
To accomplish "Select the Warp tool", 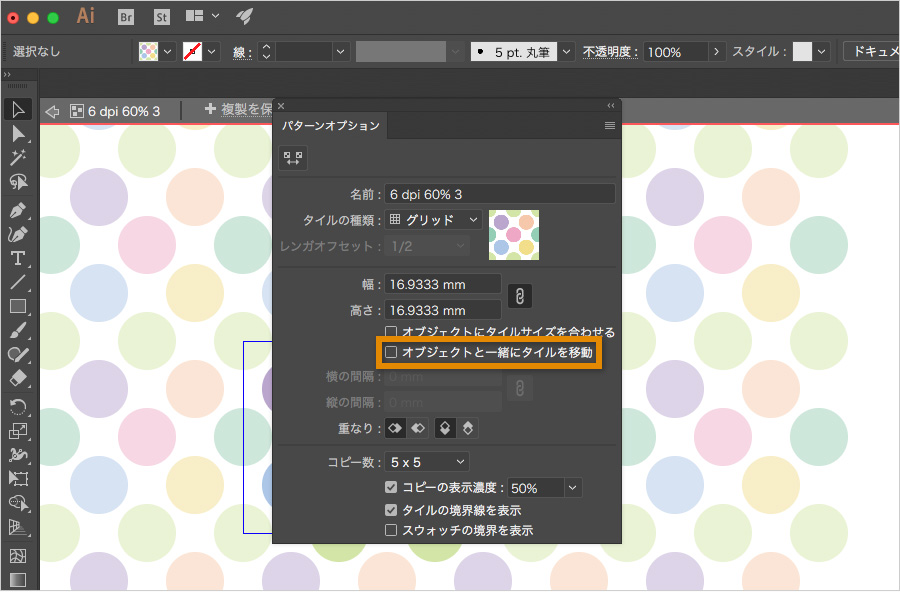I will pos(18,455).
